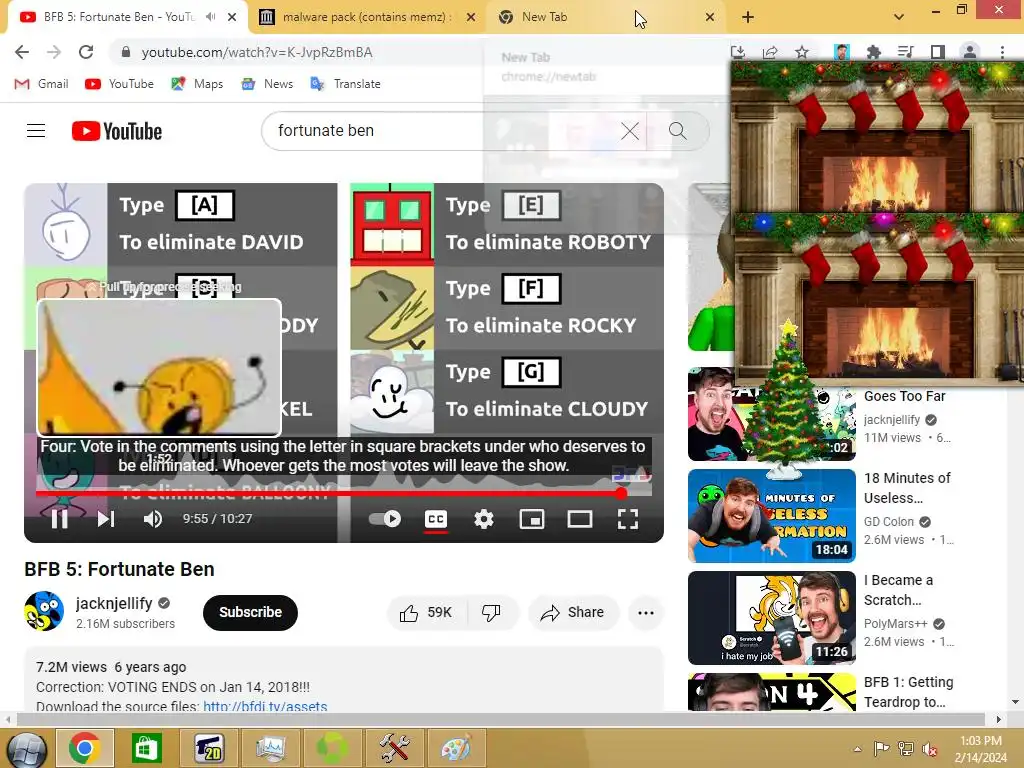Open the Maps bookmark
This screenshot has width=1024, height=768.
coord(197,84)
